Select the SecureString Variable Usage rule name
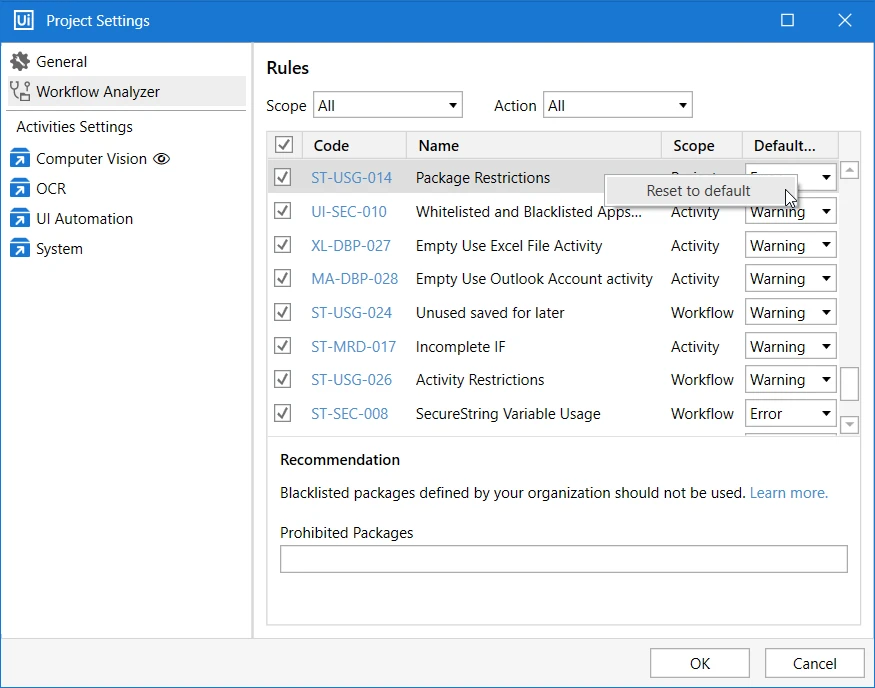The image size is (875, 688). 508,413
